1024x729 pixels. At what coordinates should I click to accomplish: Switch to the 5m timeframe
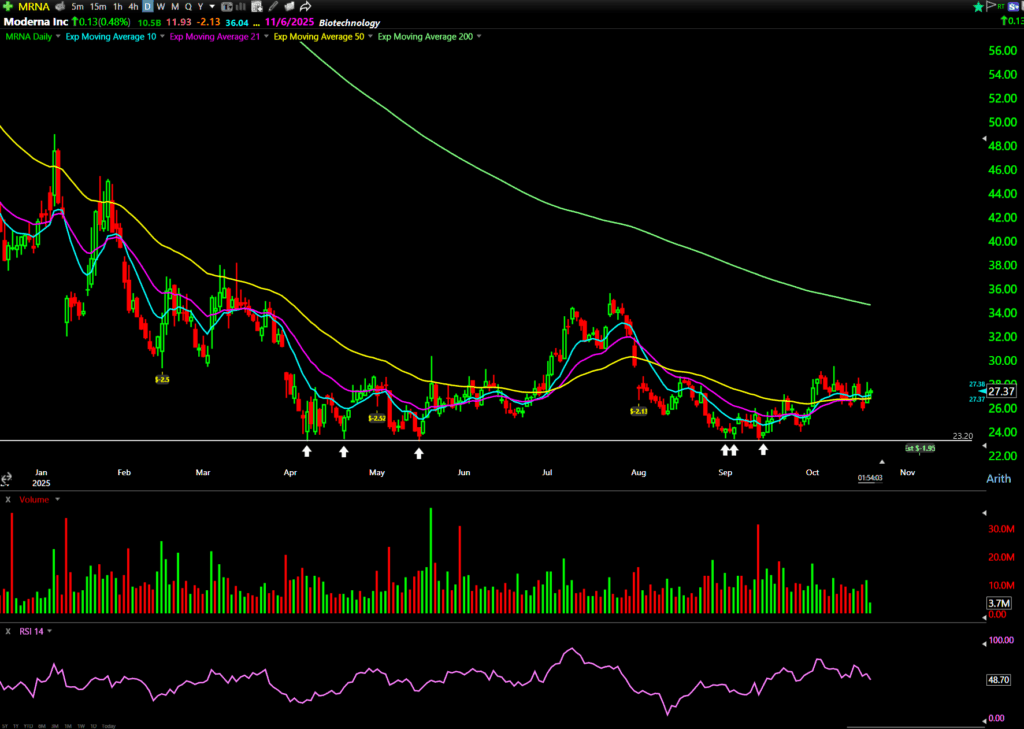77,6
